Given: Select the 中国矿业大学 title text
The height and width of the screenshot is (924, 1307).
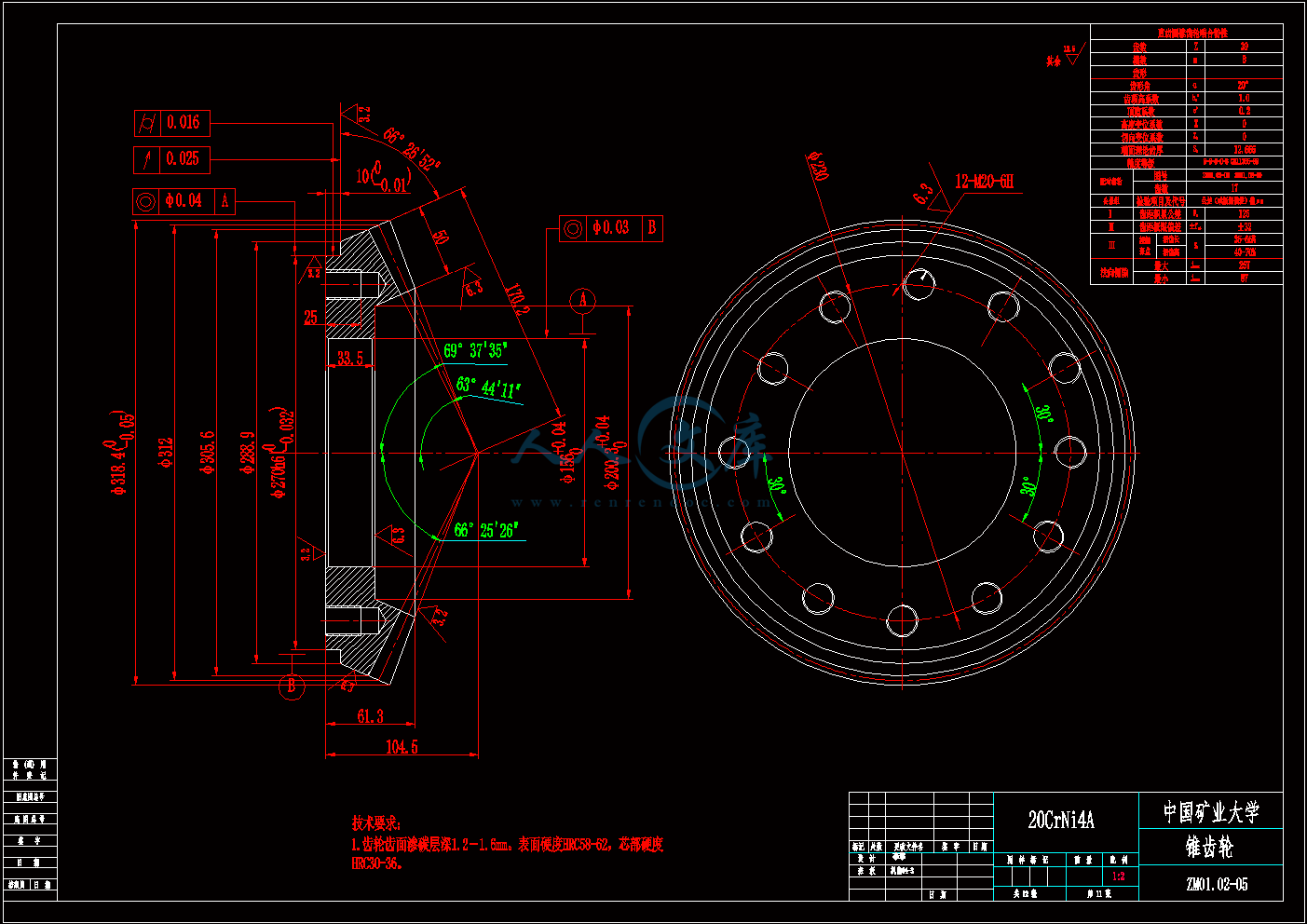Looking at the screenshot, I should [x=1211, y=811].
